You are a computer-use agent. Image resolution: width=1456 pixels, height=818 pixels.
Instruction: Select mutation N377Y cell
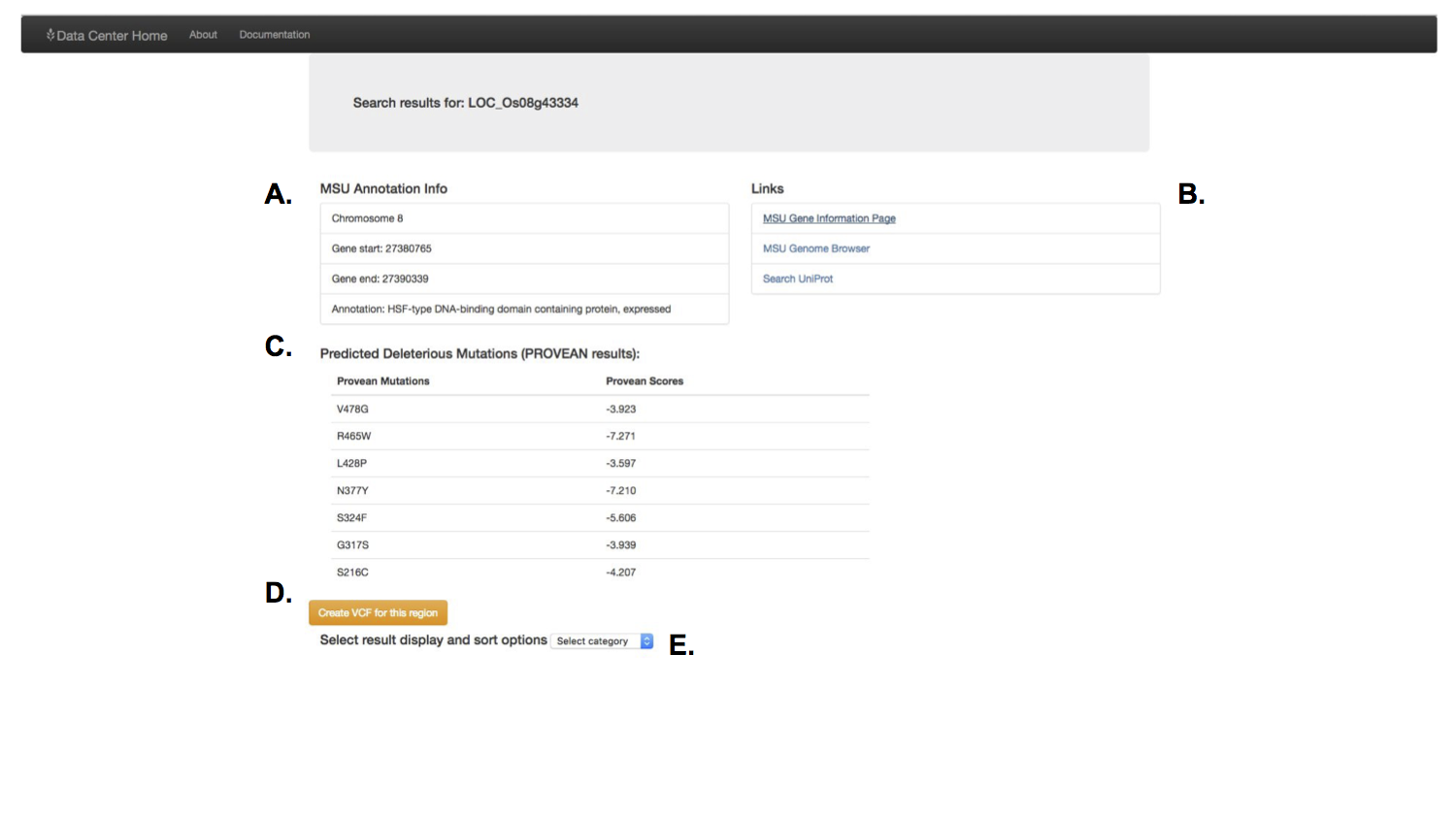353,490
